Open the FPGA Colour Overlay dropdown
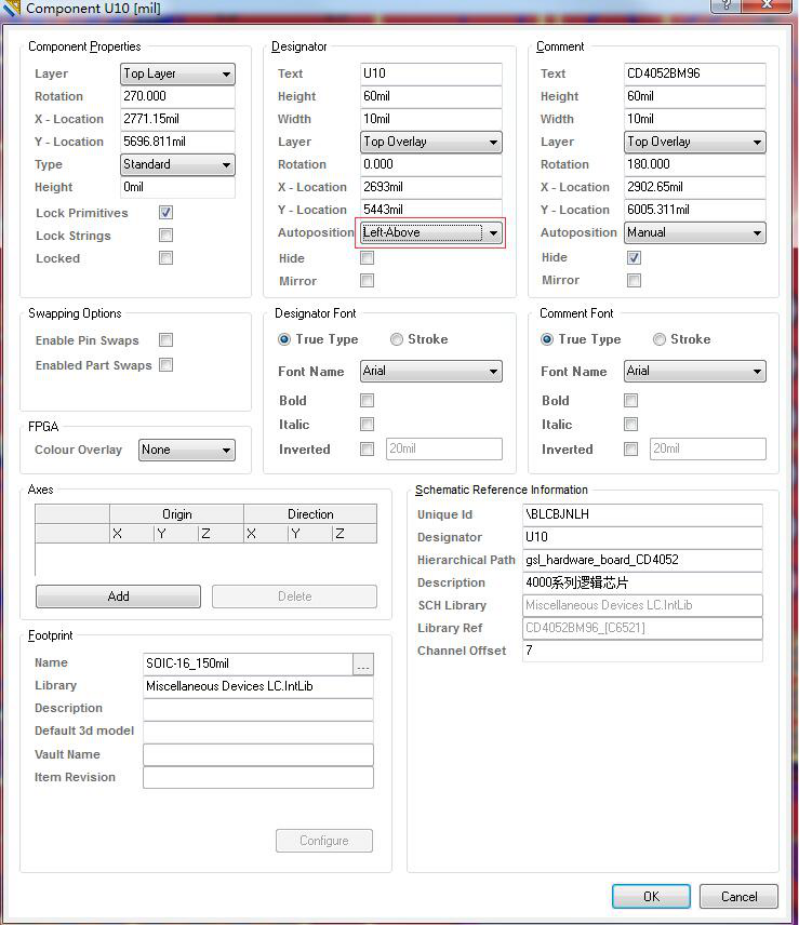799x926 pixels. 186,450
